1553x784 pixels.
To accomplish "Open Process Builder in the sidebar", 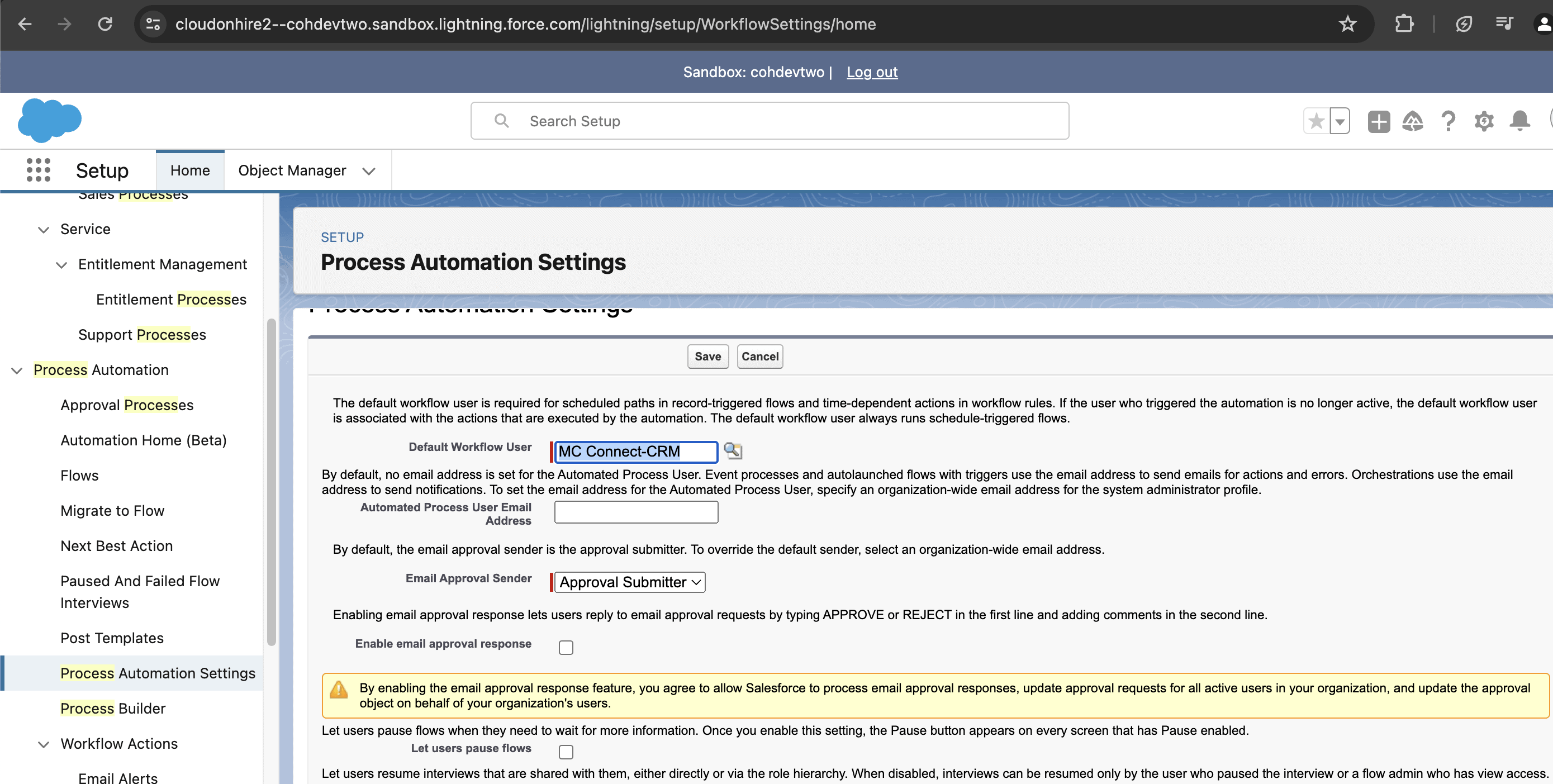I will pos(113,708).
